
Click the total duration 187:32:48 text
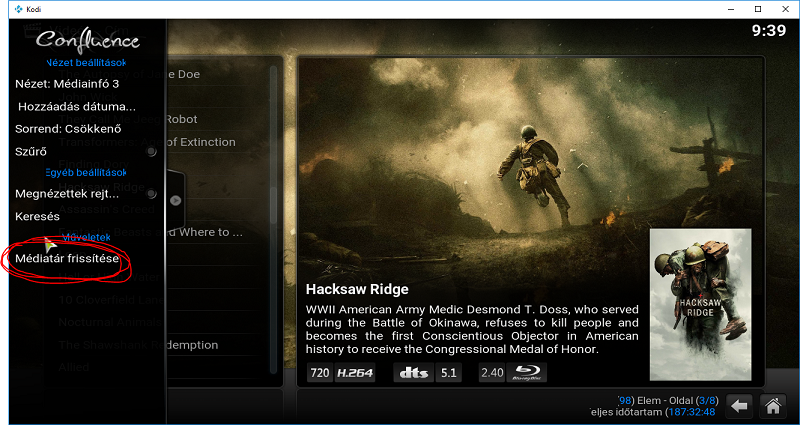[x=692, y=412]
